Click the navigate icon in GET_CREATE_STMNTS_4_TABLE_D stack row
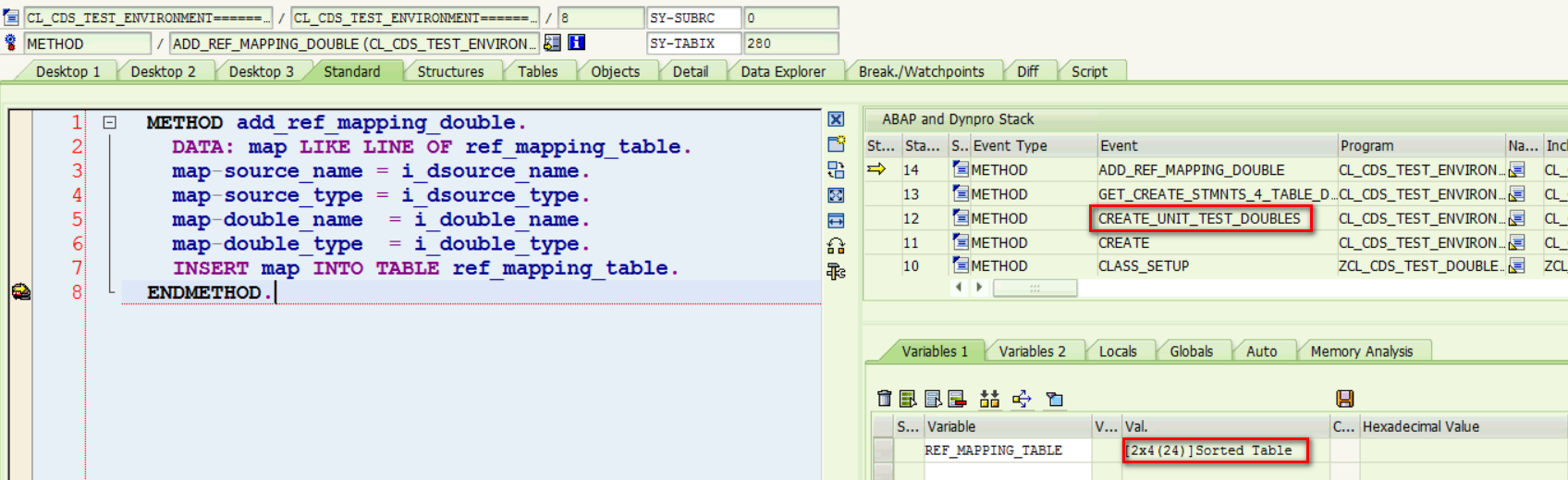Viewport: 1568px width, 480px height. click(1516, 194)
